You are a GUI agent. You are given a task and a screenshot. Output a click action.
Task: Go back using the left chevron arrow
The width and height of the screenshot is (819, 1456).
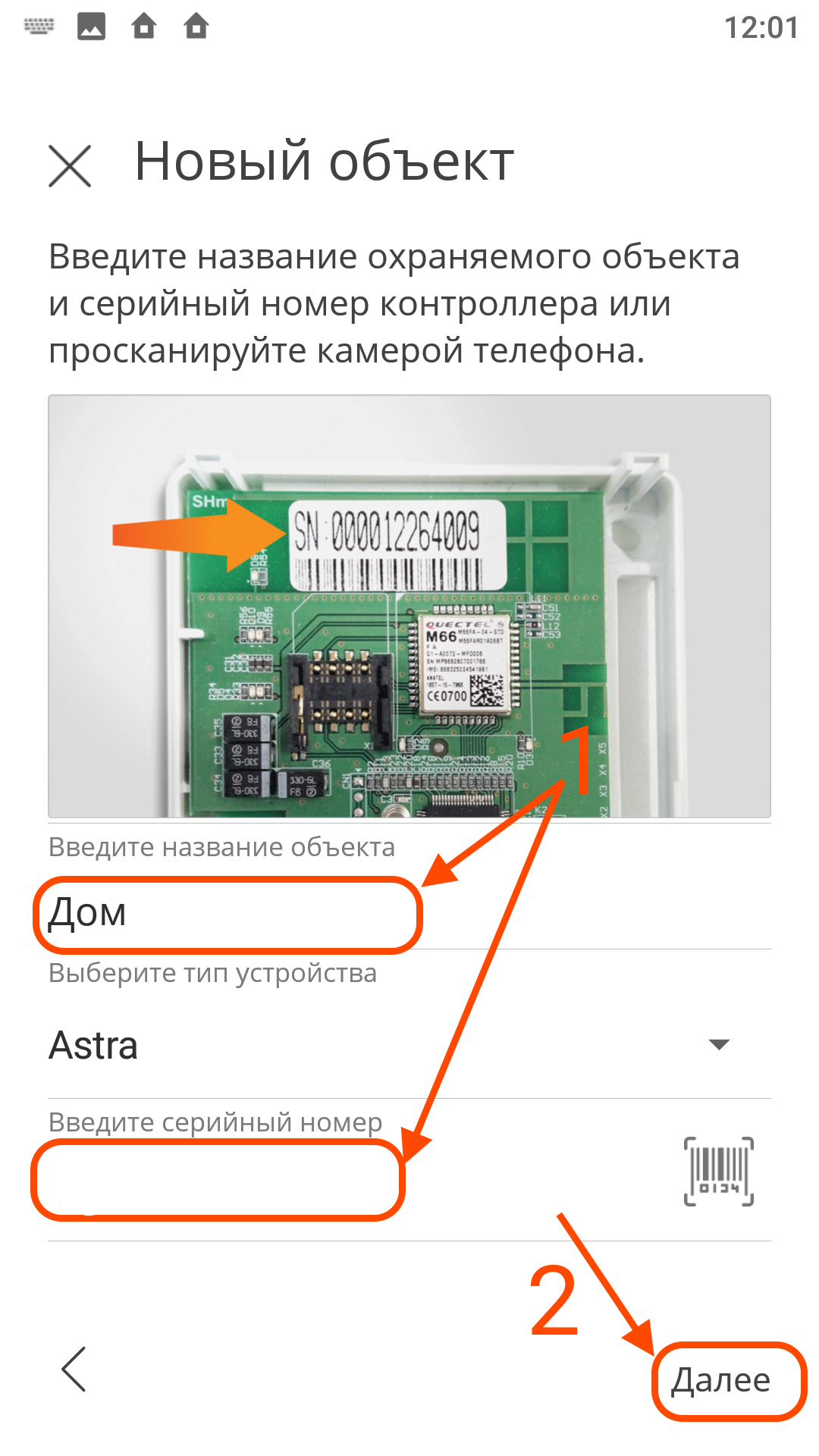point(74,1370)
